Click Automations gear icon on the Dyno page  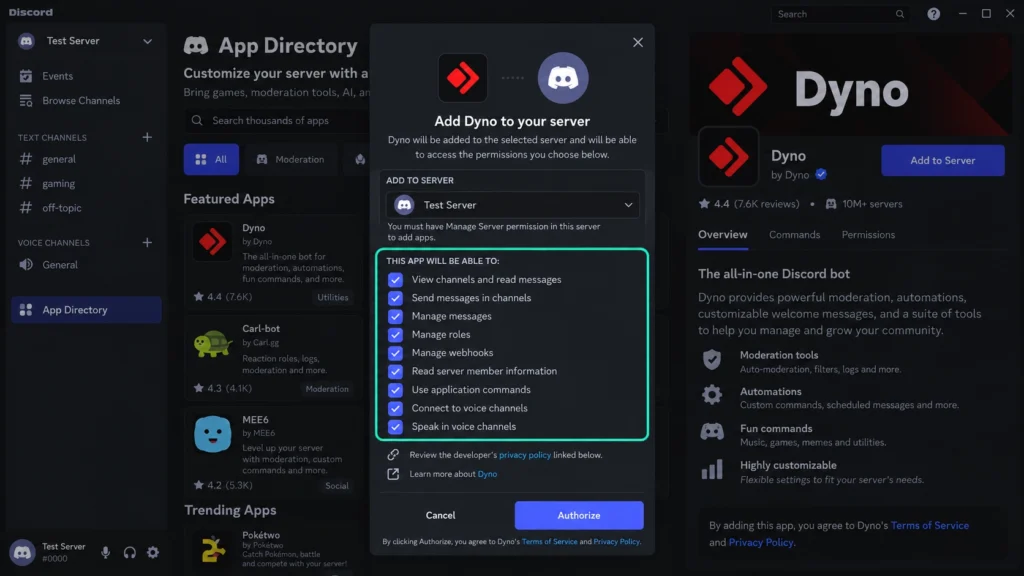coord(712,395)
